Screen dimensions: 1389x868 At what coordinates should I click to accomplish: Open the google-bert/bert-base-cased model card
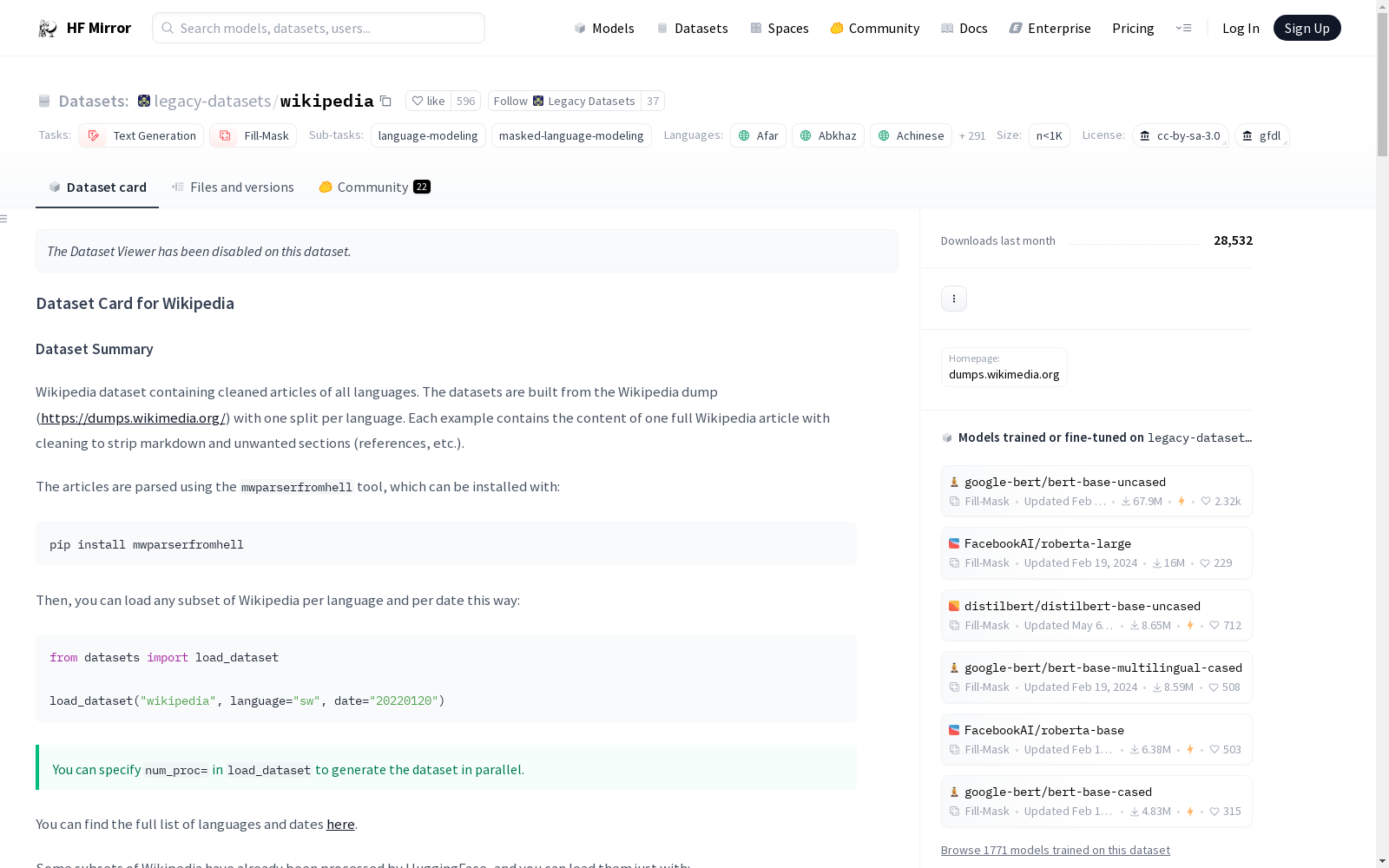coord(1096,801)
